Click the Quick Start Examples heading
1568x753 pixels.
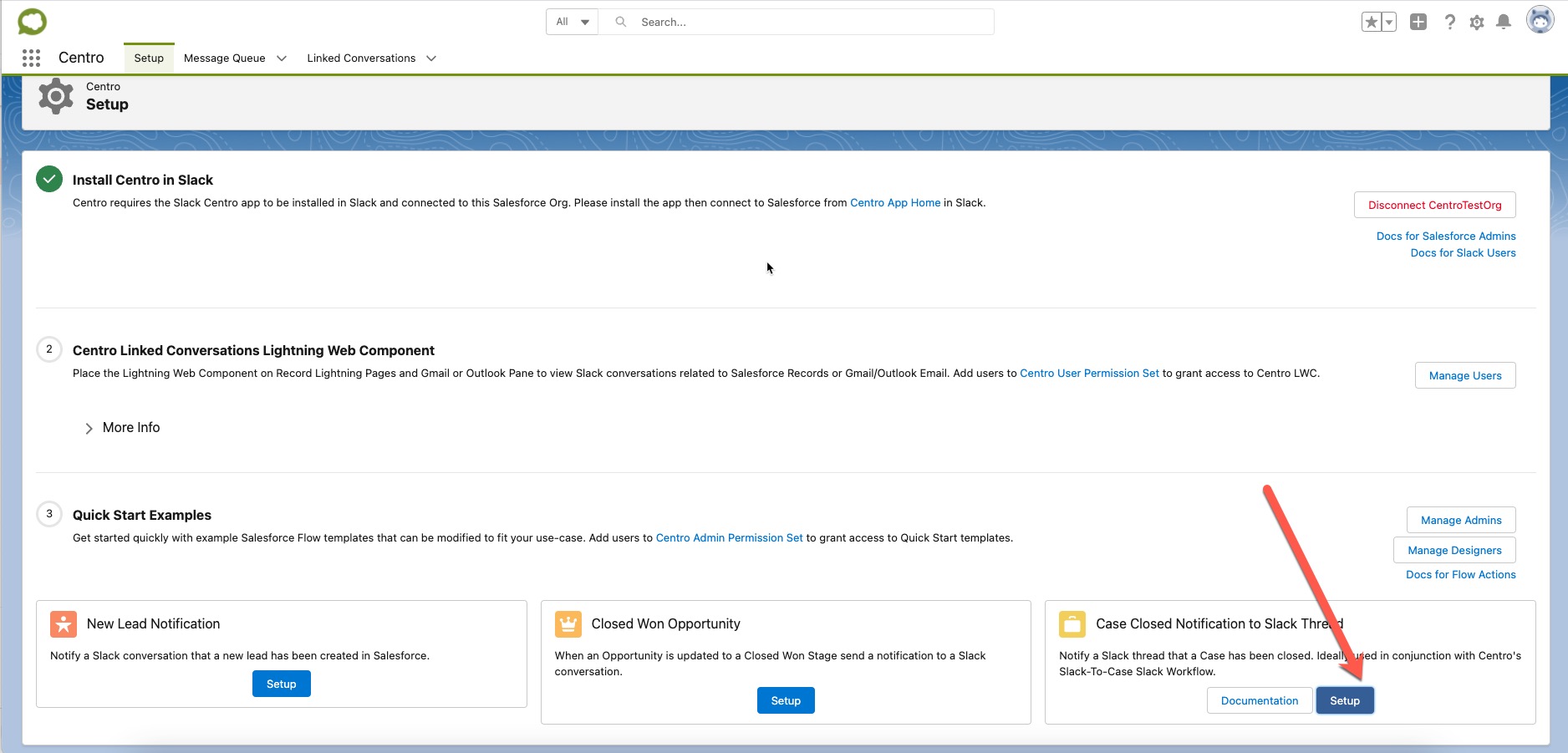point(142,516)
